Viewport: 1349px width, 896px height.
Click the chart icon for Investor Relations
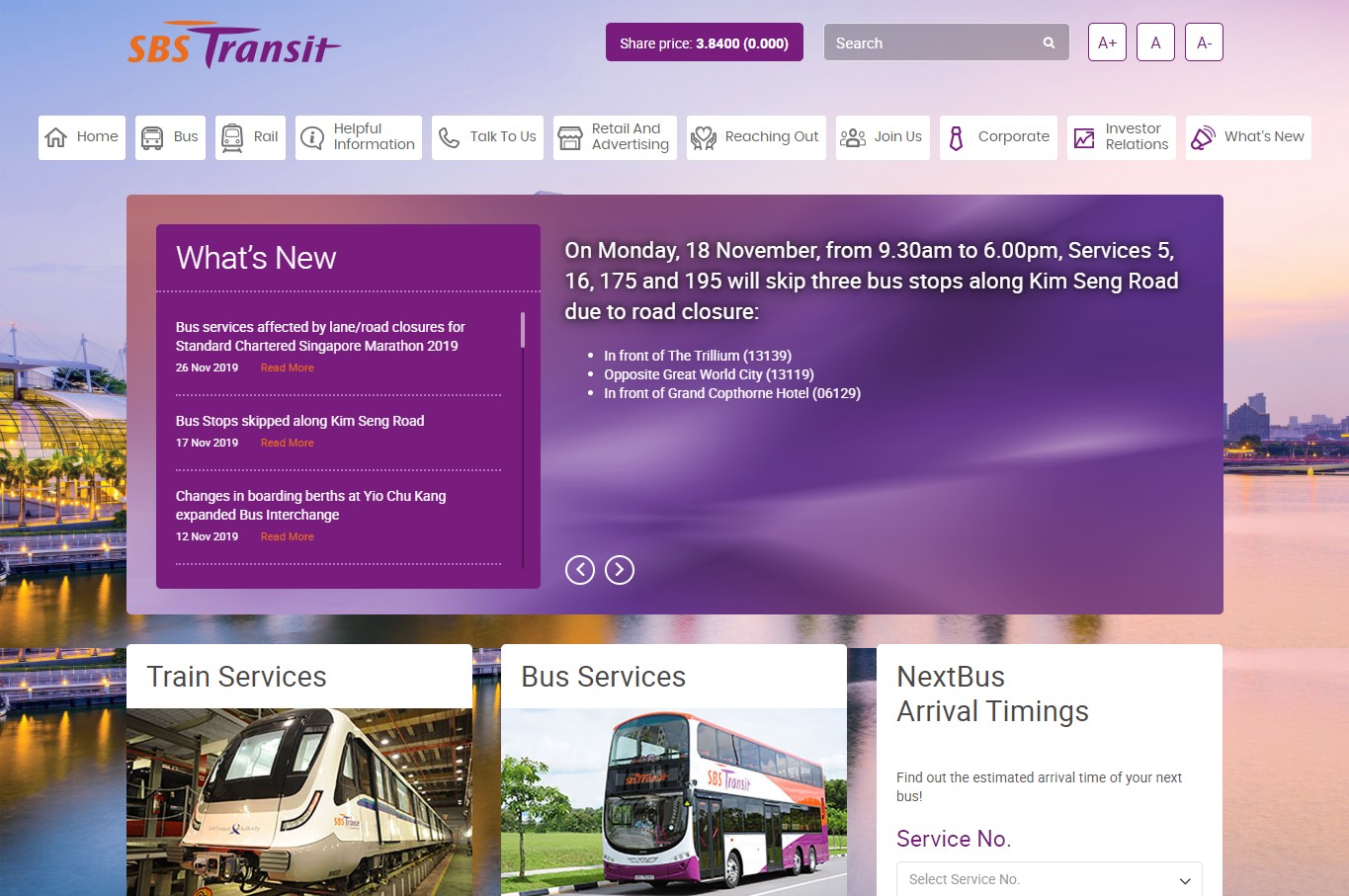[1084, 137]
